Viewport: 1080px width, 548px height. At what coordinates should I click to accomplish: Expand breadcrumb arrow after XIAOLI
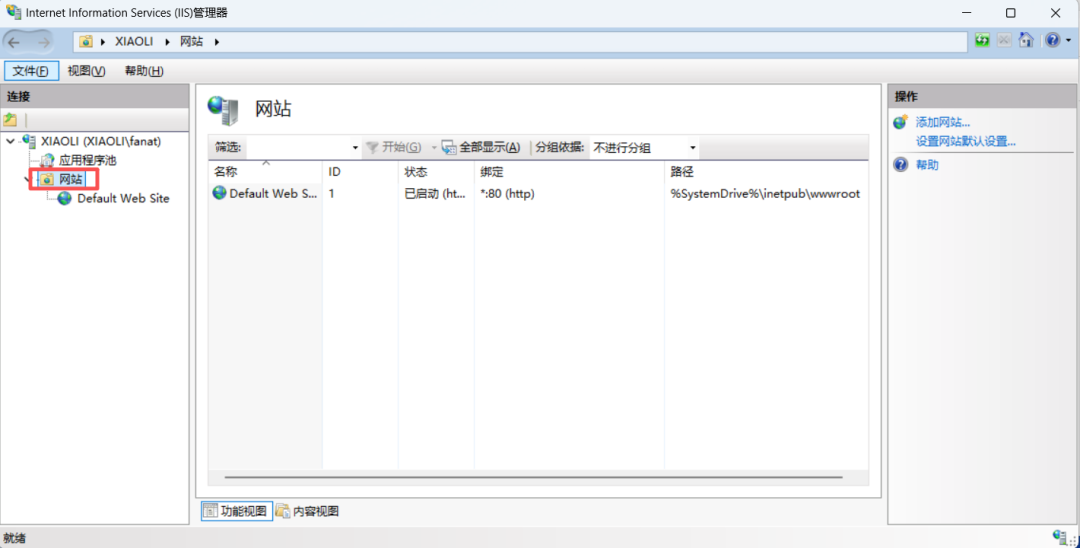167,42
